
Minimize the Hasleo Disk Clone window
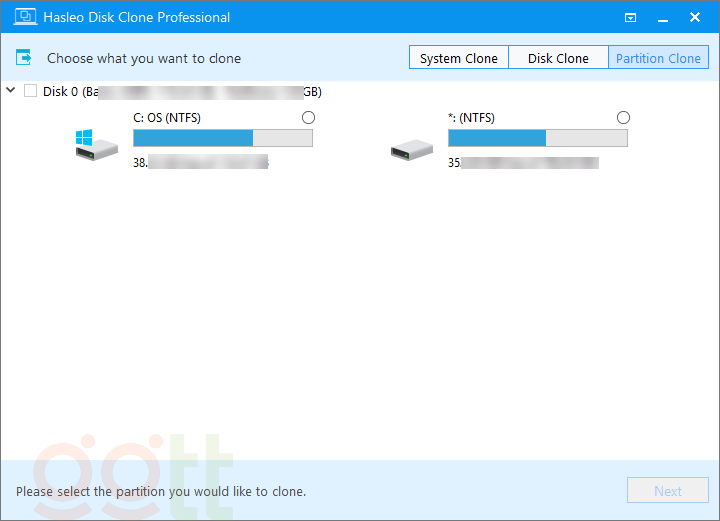click(662, 17)
